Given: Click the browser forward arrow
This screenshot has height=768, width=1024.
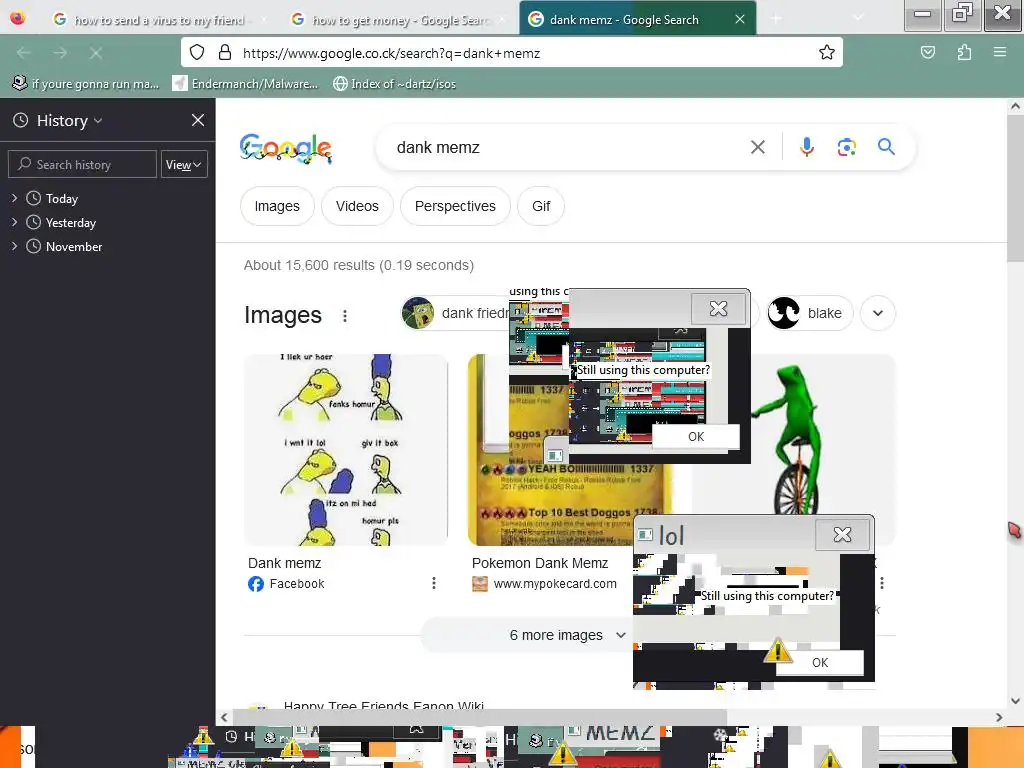Looking at the screenshot, I should point(60,53).
